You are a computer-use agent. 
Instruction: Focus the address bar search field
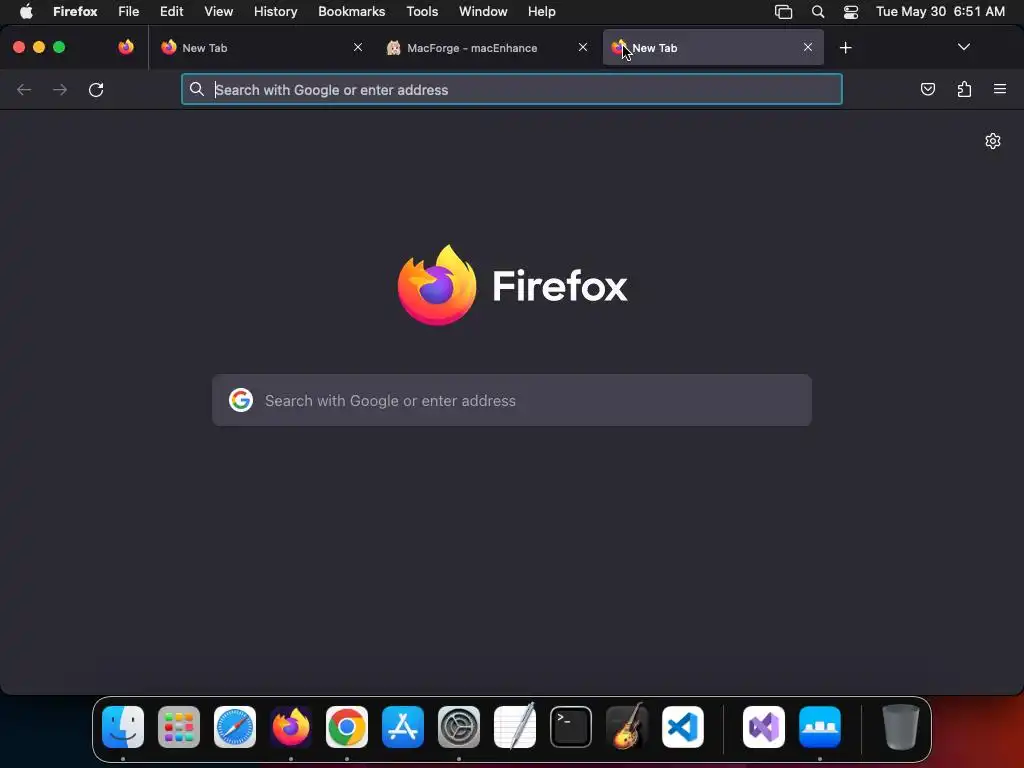click(512, 89)
